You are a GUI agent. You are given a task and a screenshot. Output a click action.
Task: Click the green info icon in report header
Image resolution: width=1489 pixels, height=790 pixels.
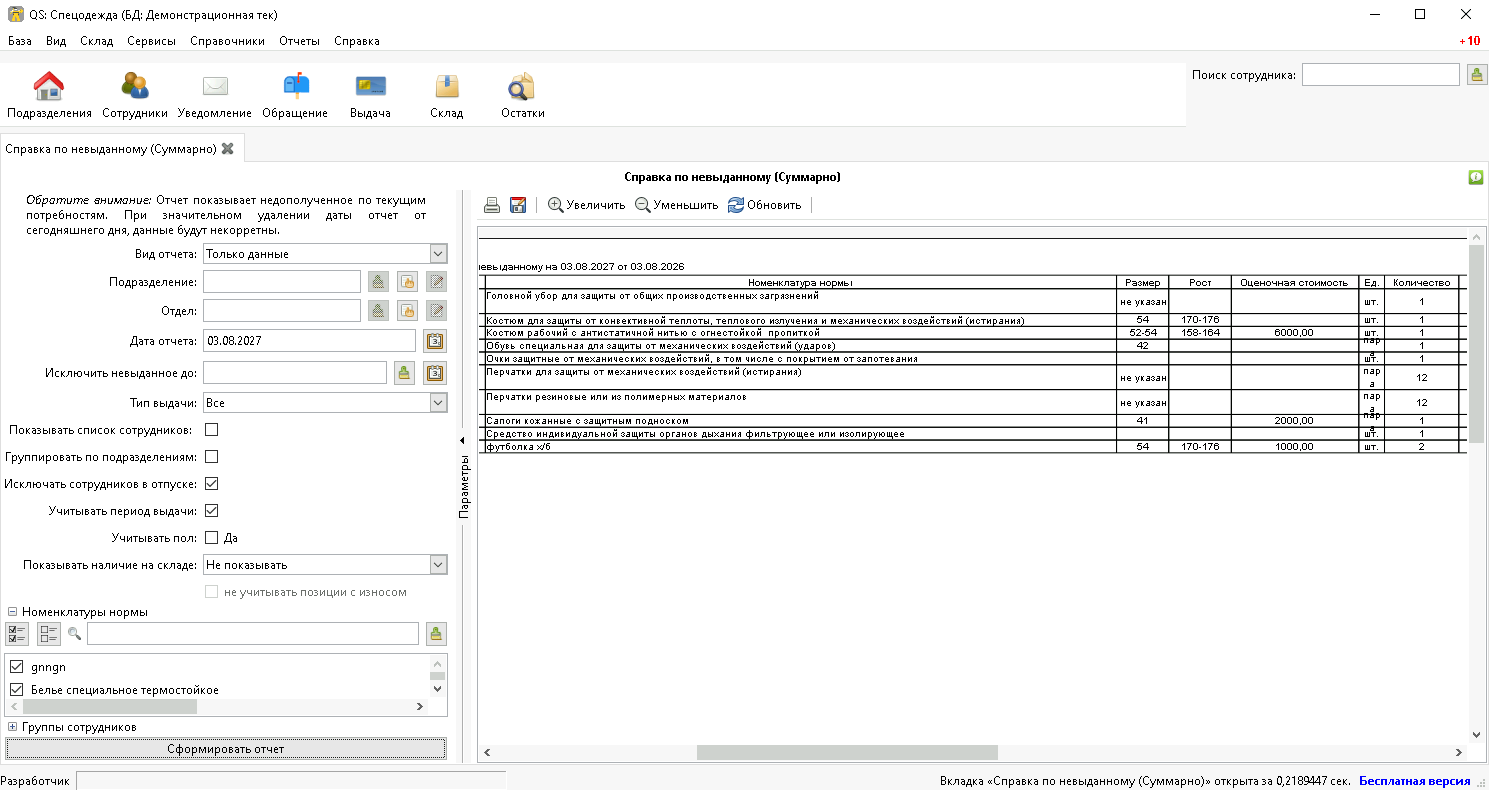click(1475, 177)
